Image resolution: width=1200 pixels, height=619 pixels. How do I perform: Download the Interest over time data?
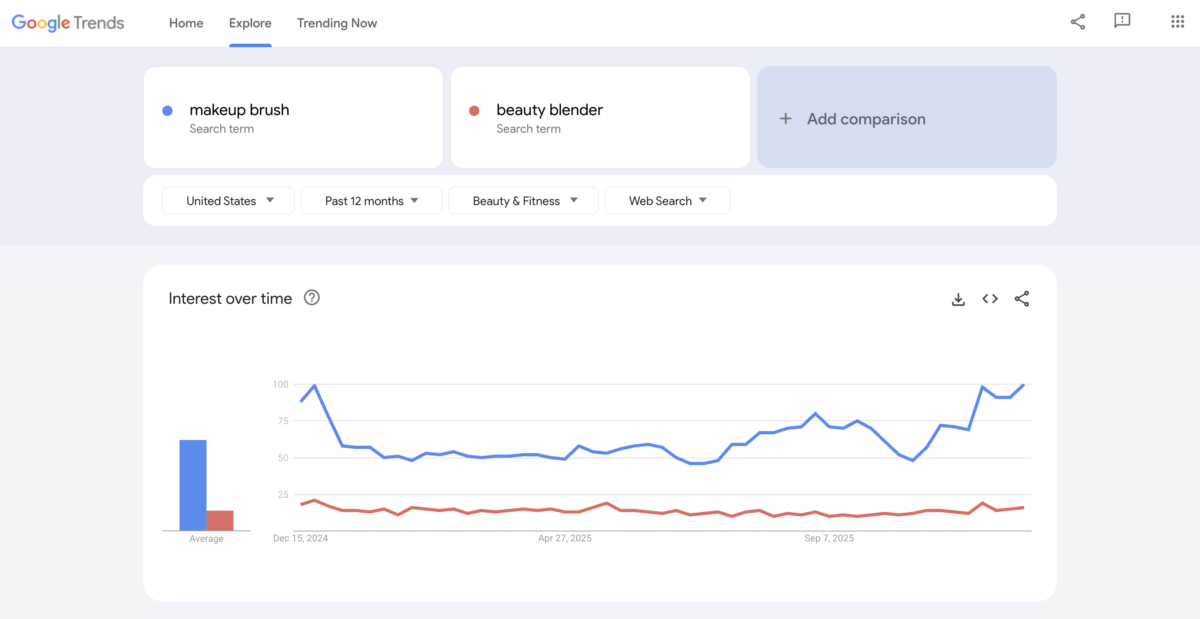pos(958,298)
